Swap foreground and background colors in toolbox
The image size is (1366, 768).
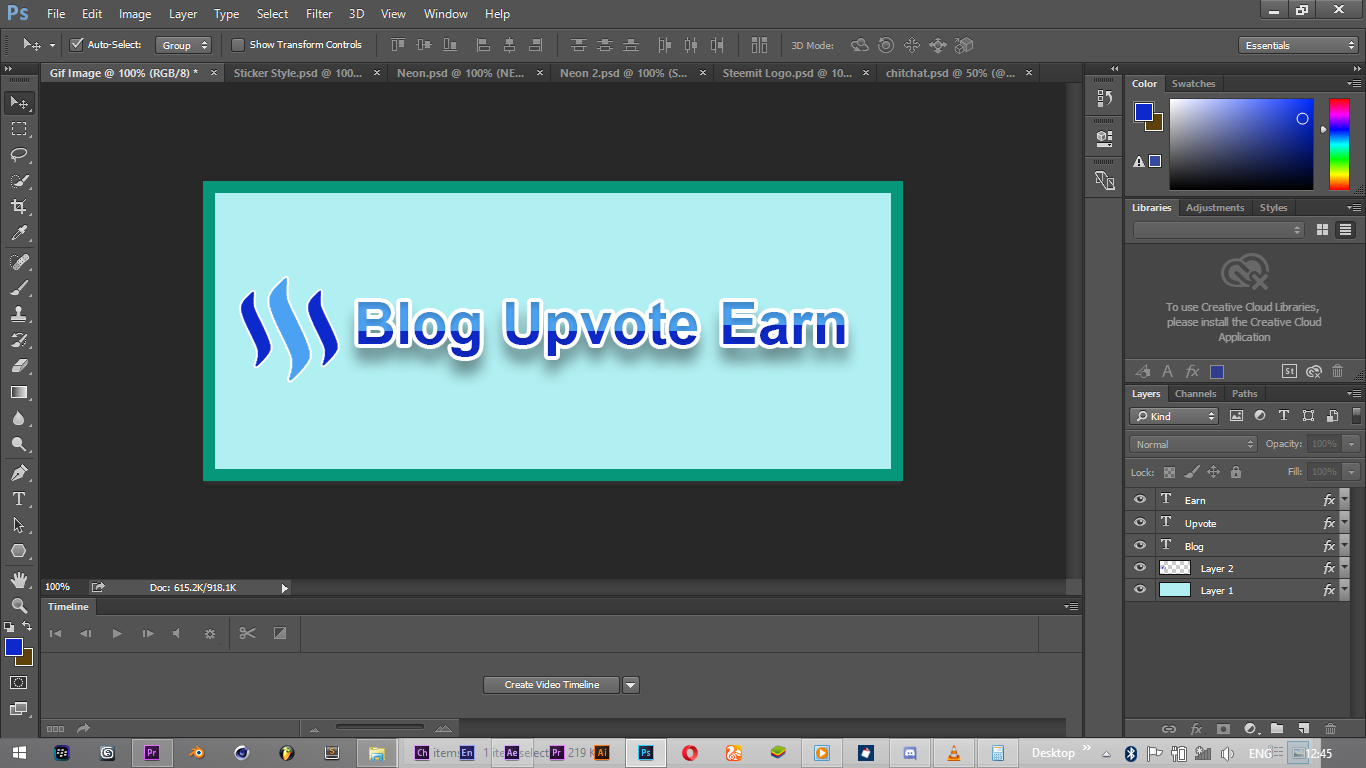pos(27,626)
